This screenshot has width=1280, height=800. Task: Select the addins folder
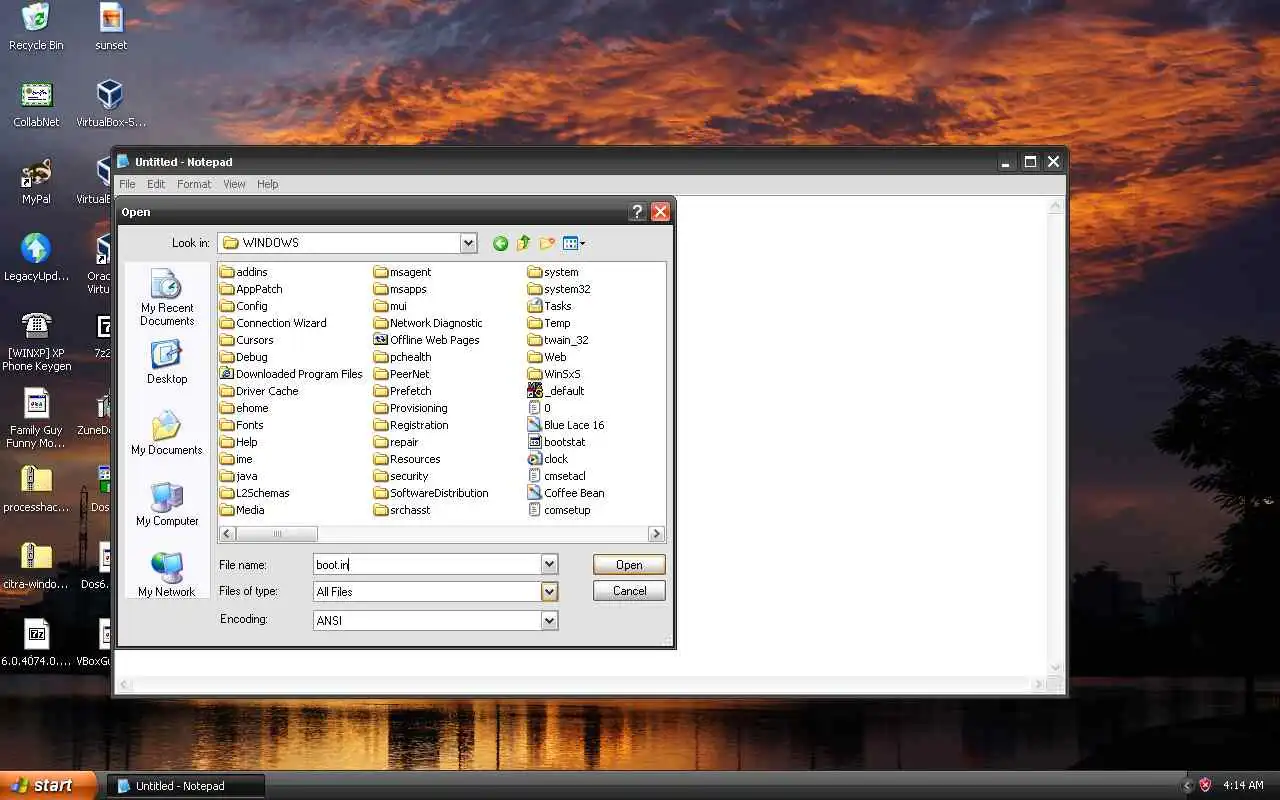pyautogui.click(x=244, y=272)
